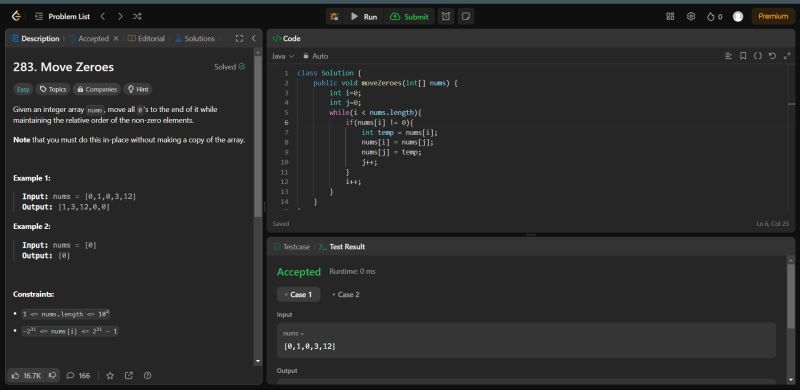The image size is (800, 390).
Task: Expand the Topics tag
Action: pyautogui.click(x=53, y=89)
